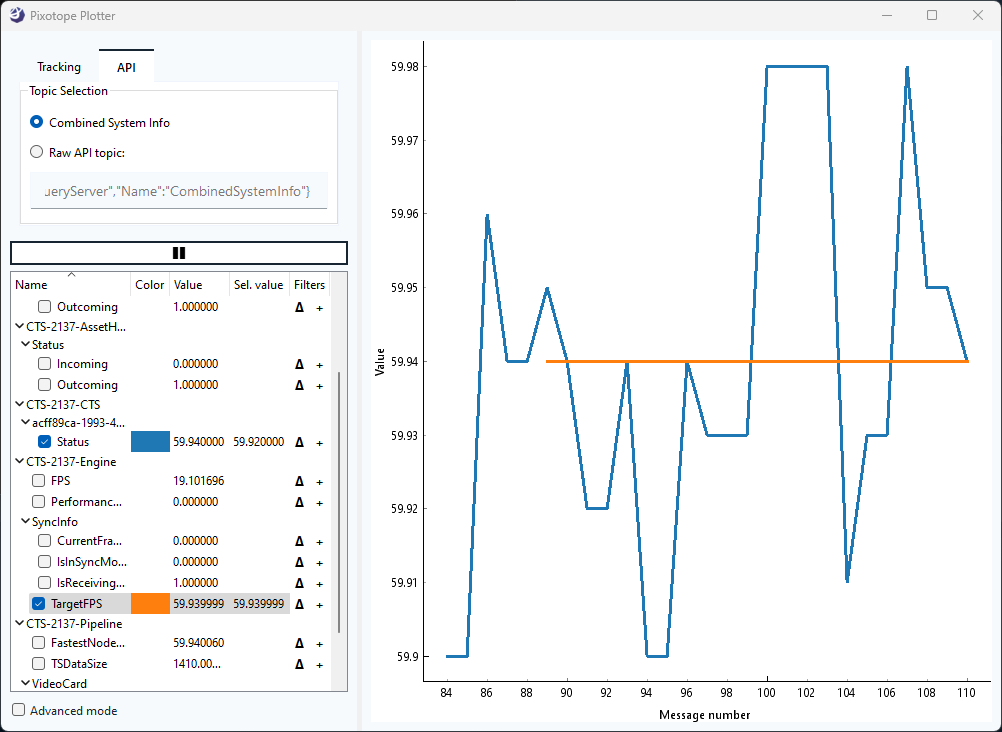Add a filter with plus on Status row
1002x732 pixels.
point(319,442)
